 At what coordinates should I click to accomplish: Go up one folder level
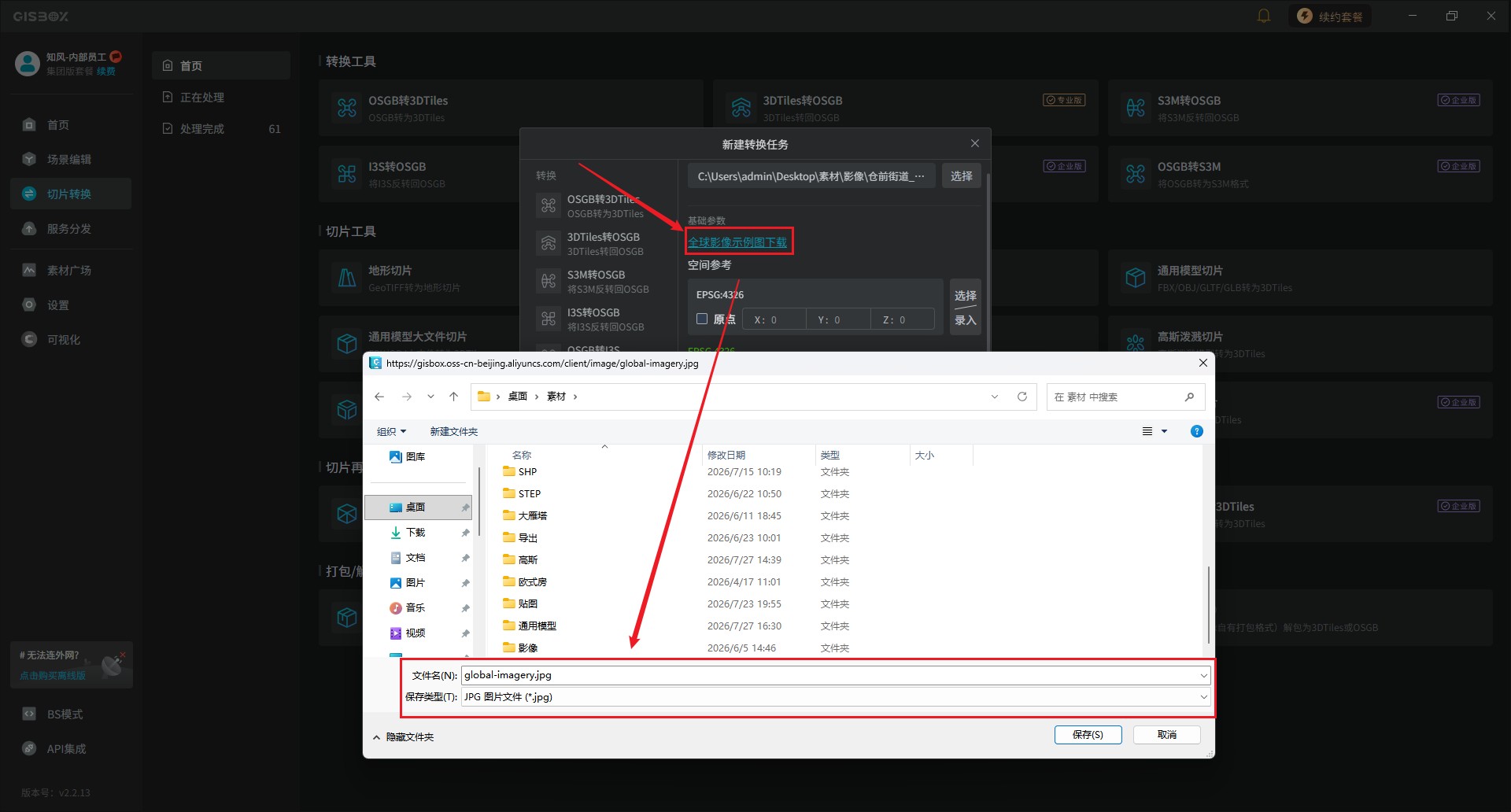point(453,397)
